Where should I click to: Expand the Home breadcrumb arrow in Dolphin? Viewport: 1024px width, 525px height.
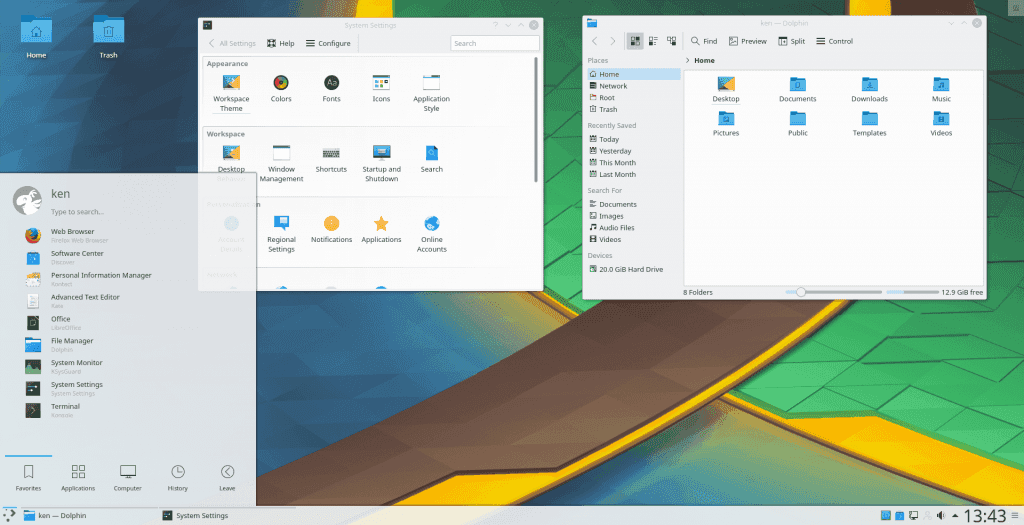(688, 60)
